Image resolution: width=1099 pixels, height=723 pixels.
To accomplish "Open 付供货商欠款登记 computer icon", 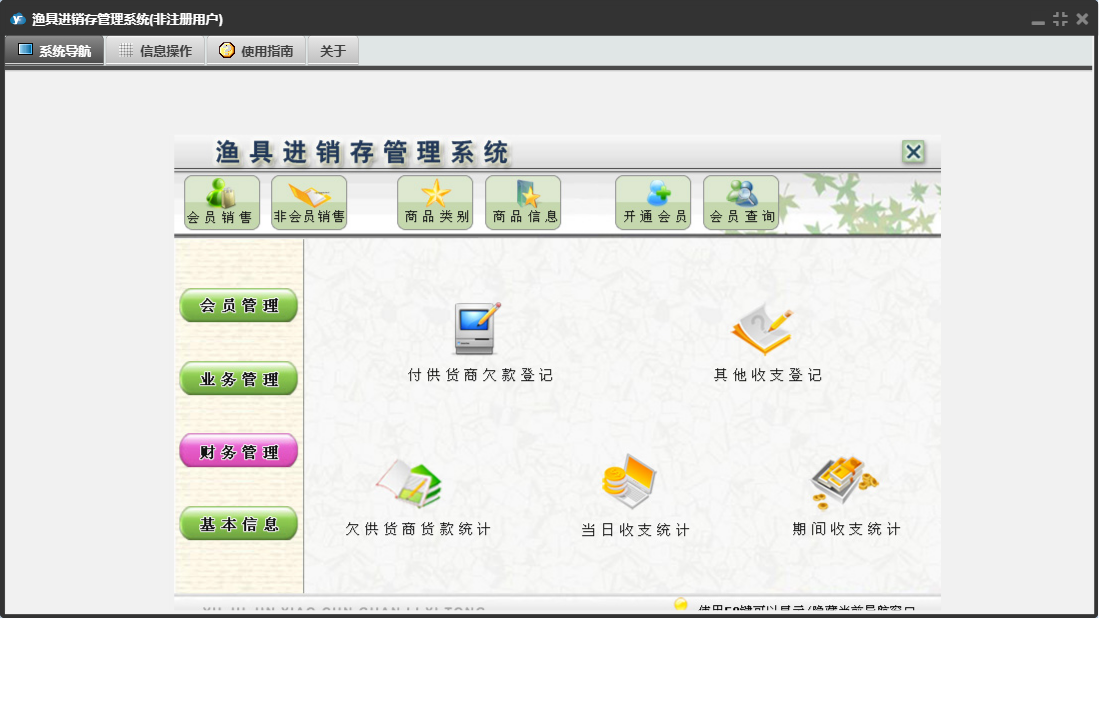I will [x=477, y=328].
